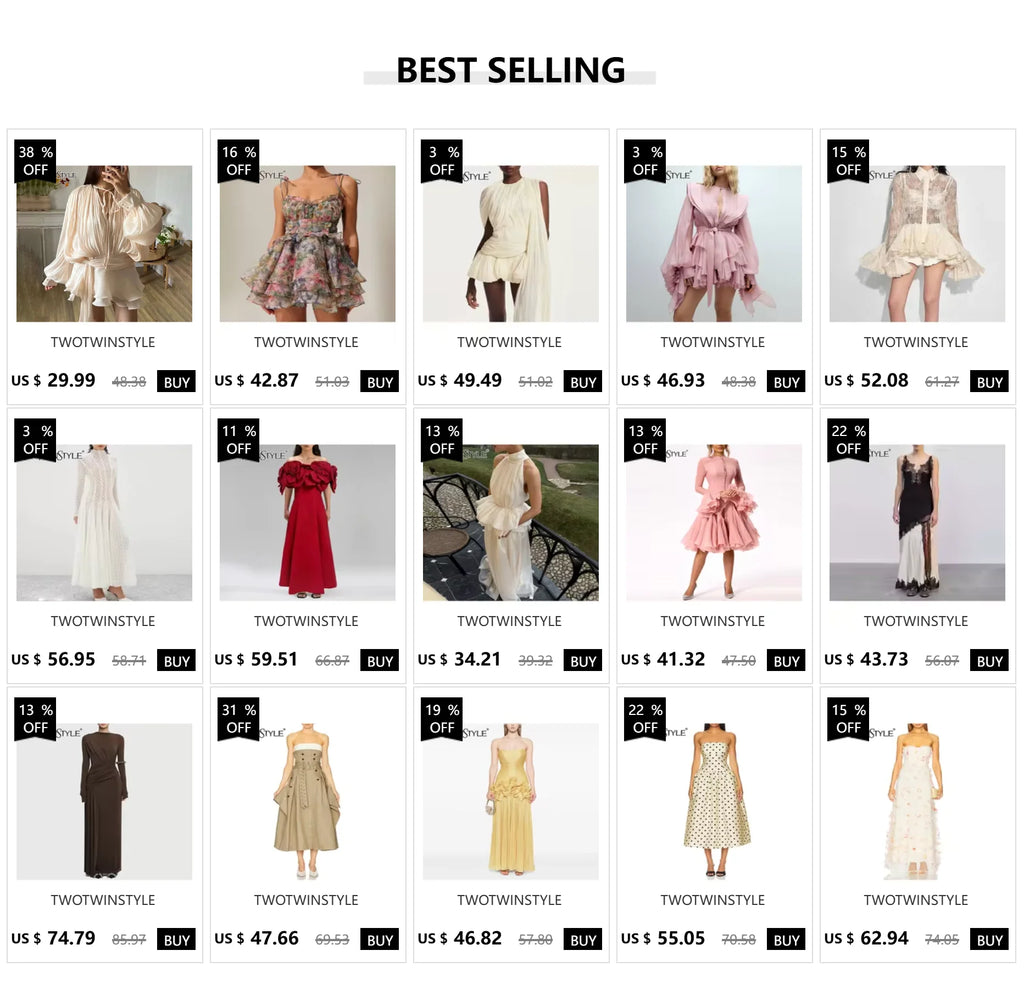Click BUY for the $29.99 cream blouse
Viewport: 1024px width, 984px height.
(176, 382)
